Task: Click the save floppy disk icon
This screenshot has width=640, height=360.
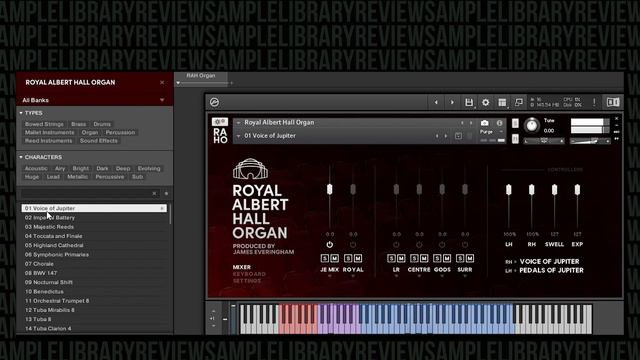Action: [469, 102]
